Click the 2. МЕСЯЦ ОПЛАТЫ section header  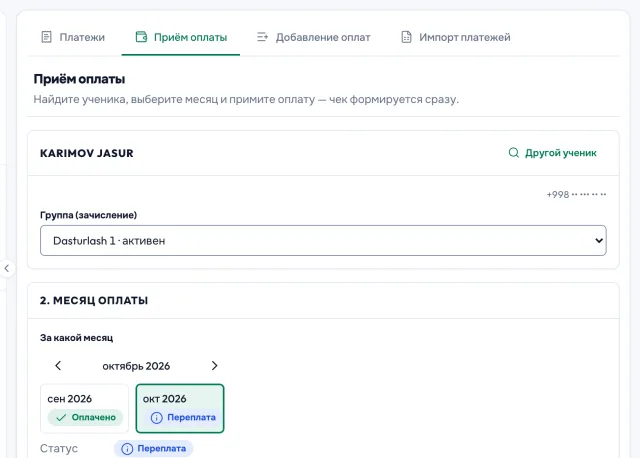94,300
